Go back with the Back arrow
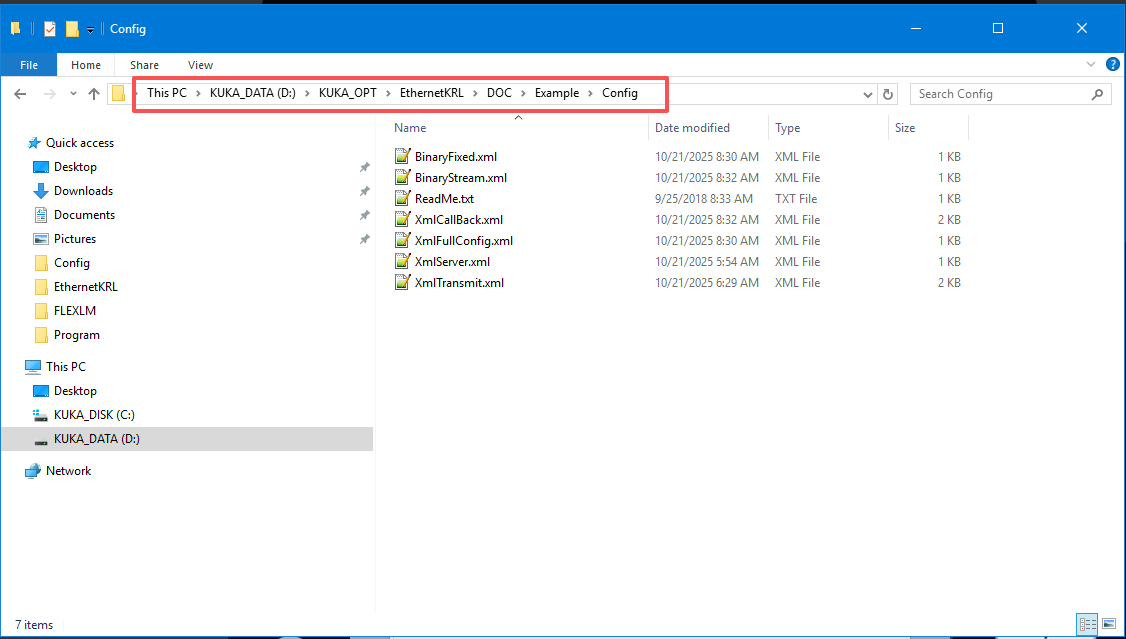The width and height of the screenshot is (1126, 639). click(20, 94)
